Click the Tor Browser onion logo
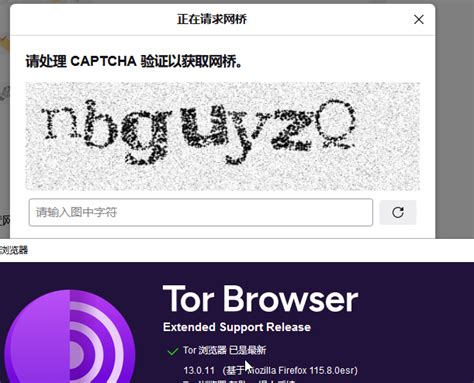474x383 pixels. tap(69, 337)
